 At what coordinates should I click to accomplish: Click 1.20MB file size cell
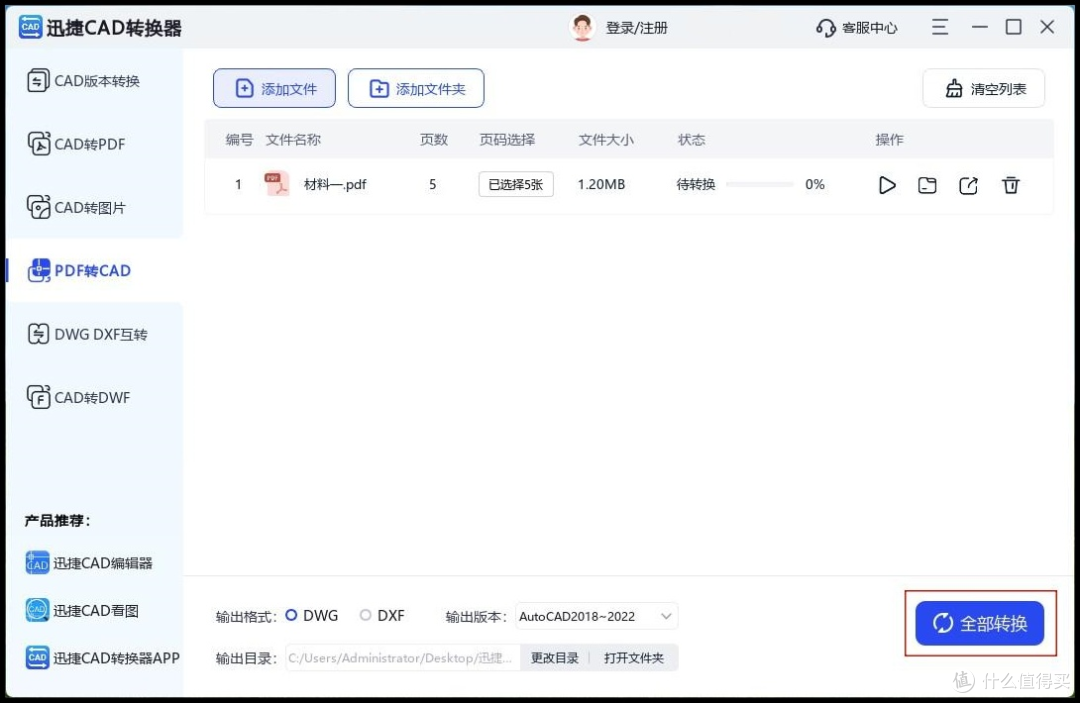point(601,185)
